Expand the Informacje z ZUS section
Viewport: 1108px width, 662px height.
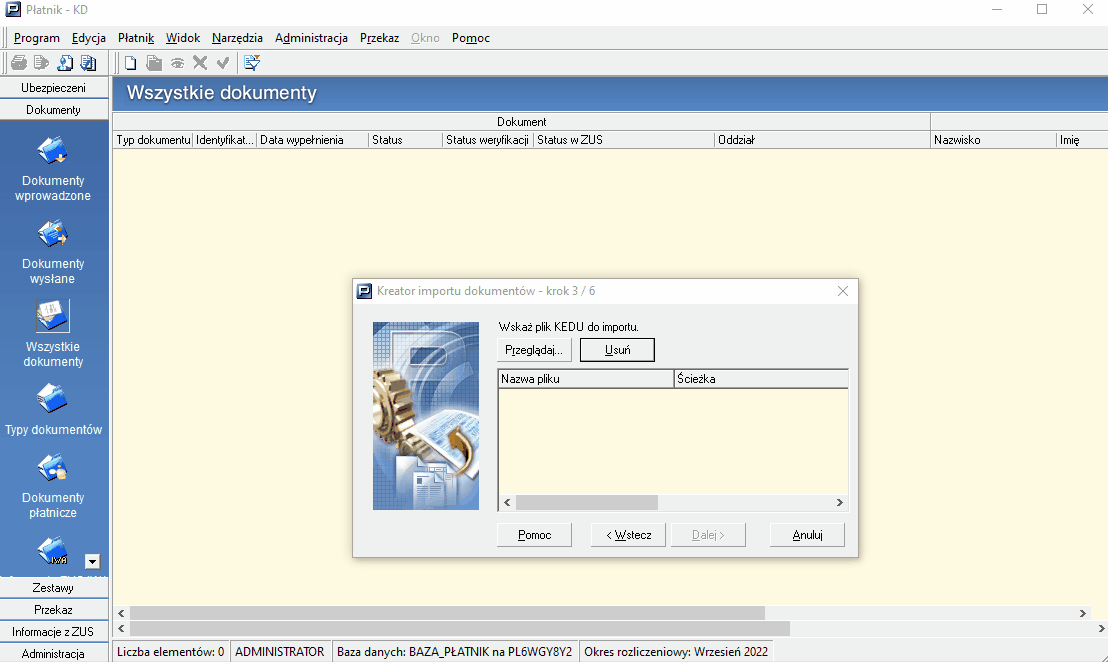pyautogui.click(x=54, y=632)
